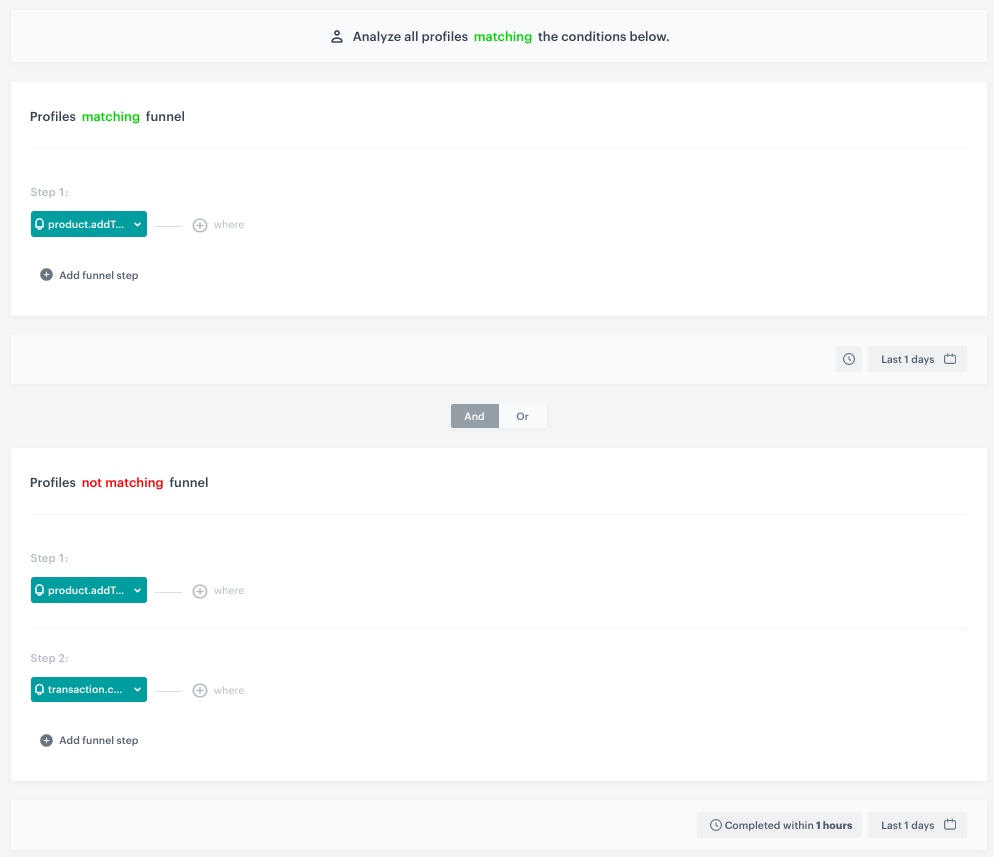Click the green matching link in the top header

[x=502, y=36]
